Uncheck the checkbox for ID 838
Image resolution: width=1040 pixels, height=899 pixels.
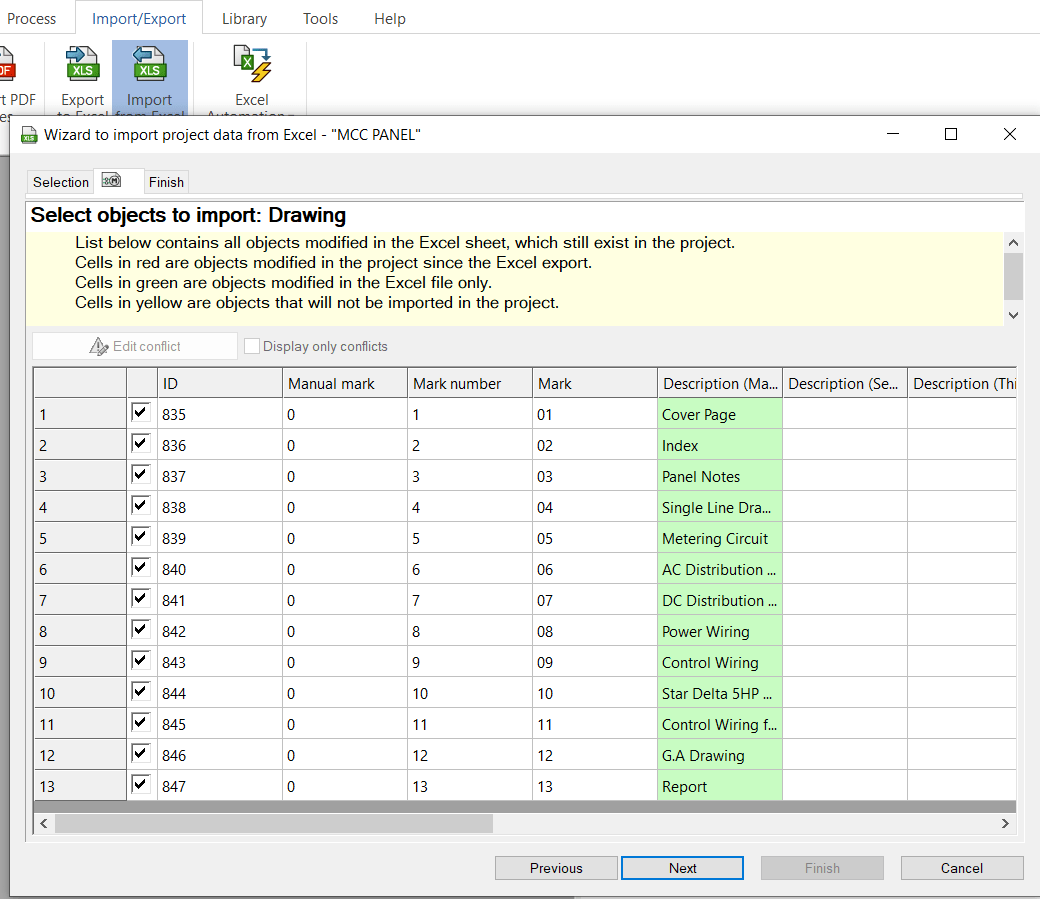(x=141, y=506)
